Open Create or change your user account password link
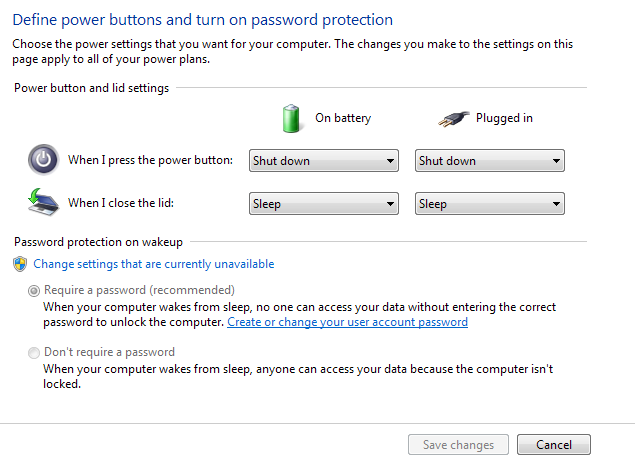 tap(347, 322)
